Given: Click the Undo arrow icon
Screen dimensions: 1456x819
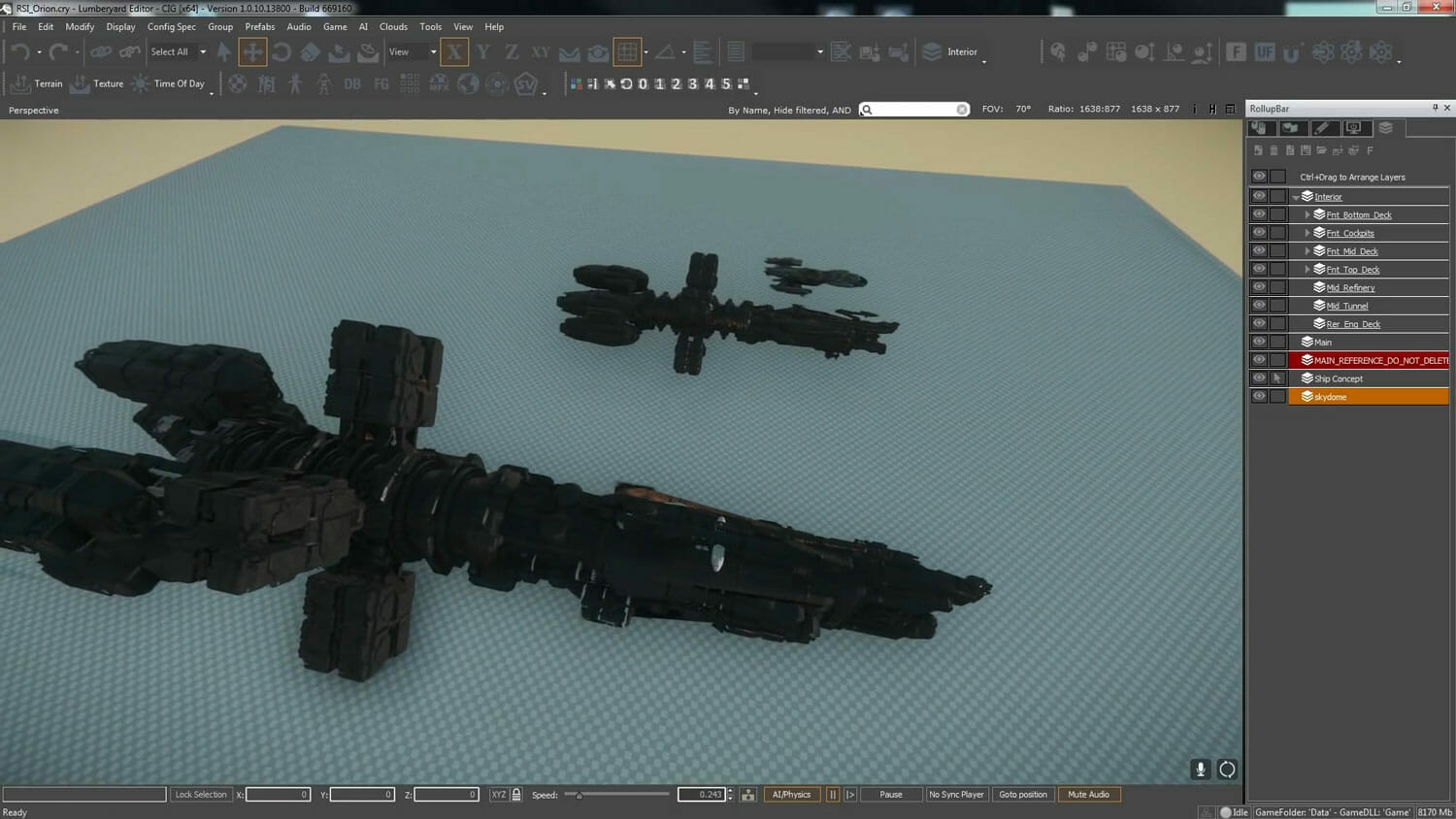Looking at the screenshot, I should [20, 52].
